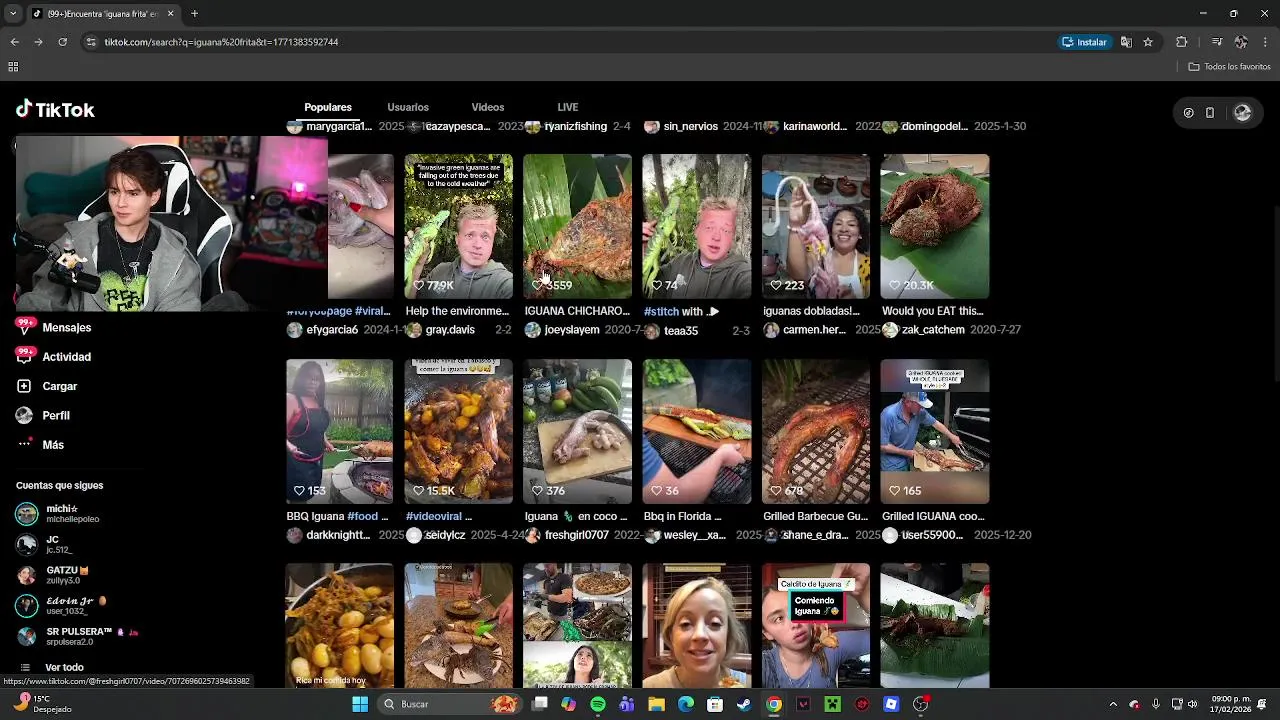This screenshot has height=720, width=1280.
Task: Open the tab search dropdown
Action: point(13,14)
